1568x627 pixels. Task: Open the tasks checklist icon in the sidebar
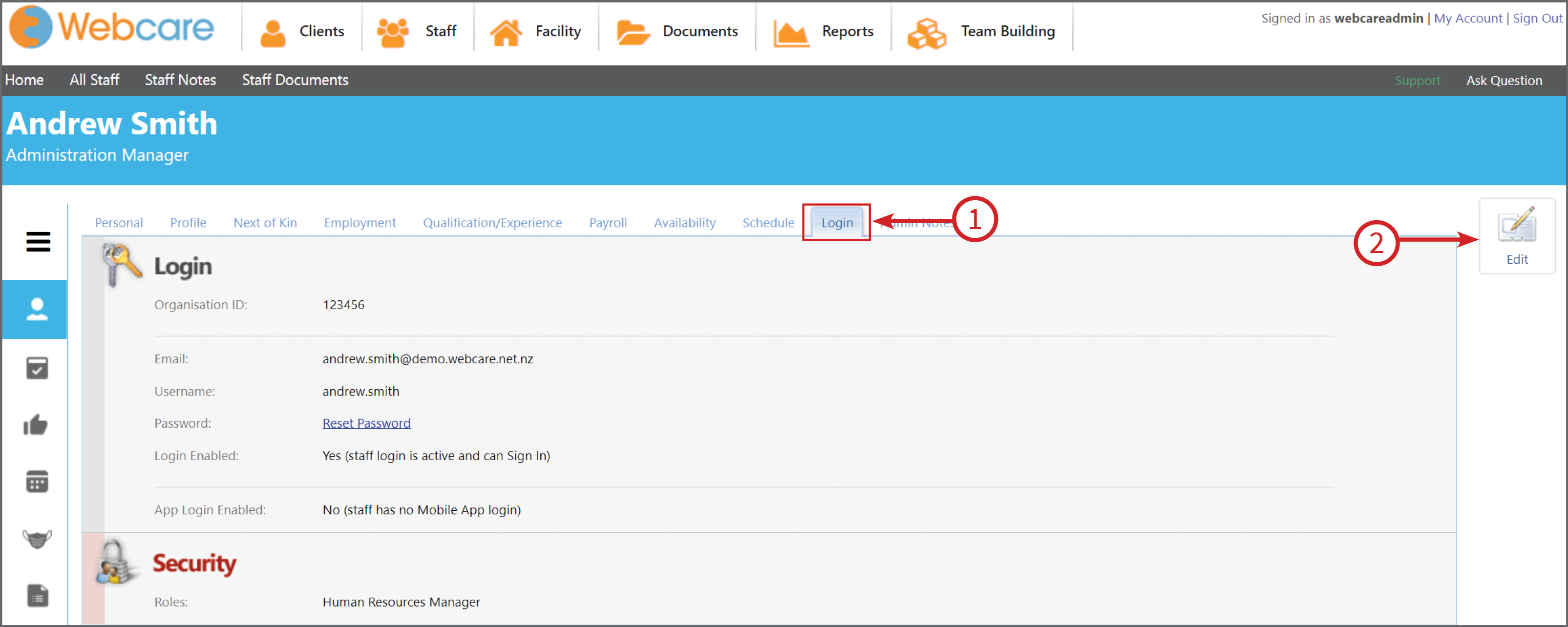(x=37, y=368)
